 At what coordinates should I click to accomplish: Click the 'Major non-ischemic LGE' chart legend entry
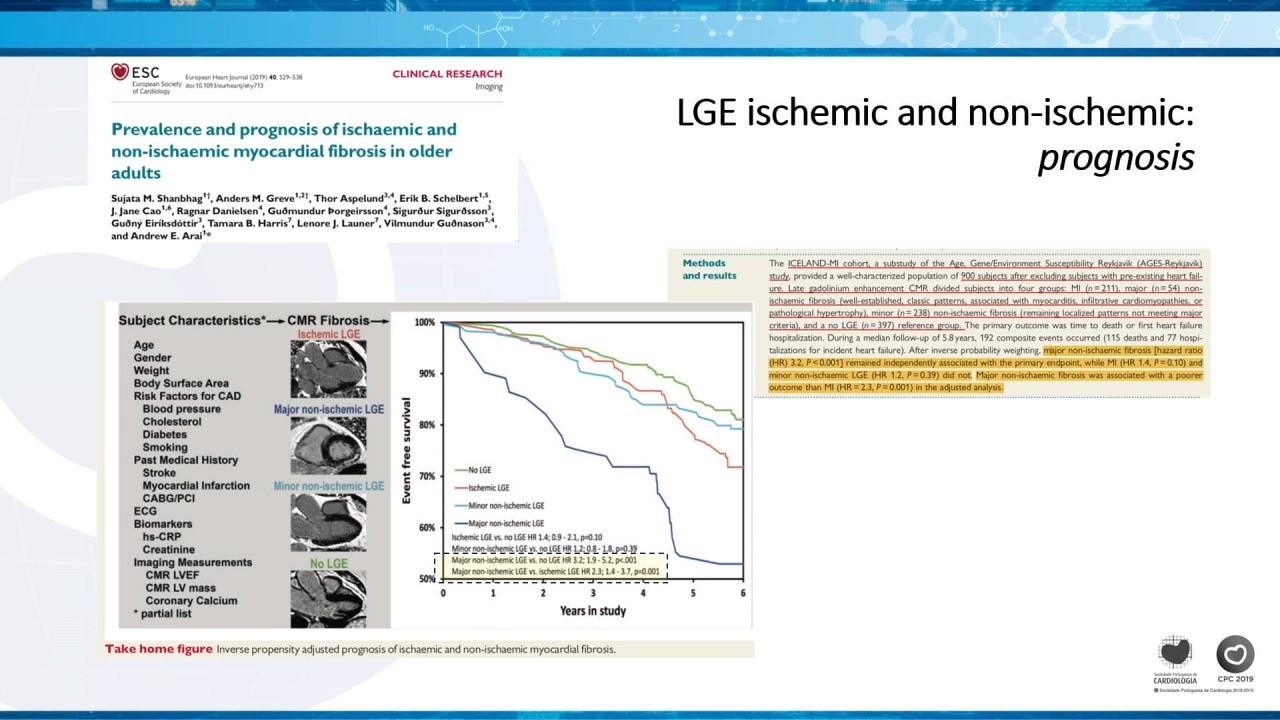click(x=498, y=523)
